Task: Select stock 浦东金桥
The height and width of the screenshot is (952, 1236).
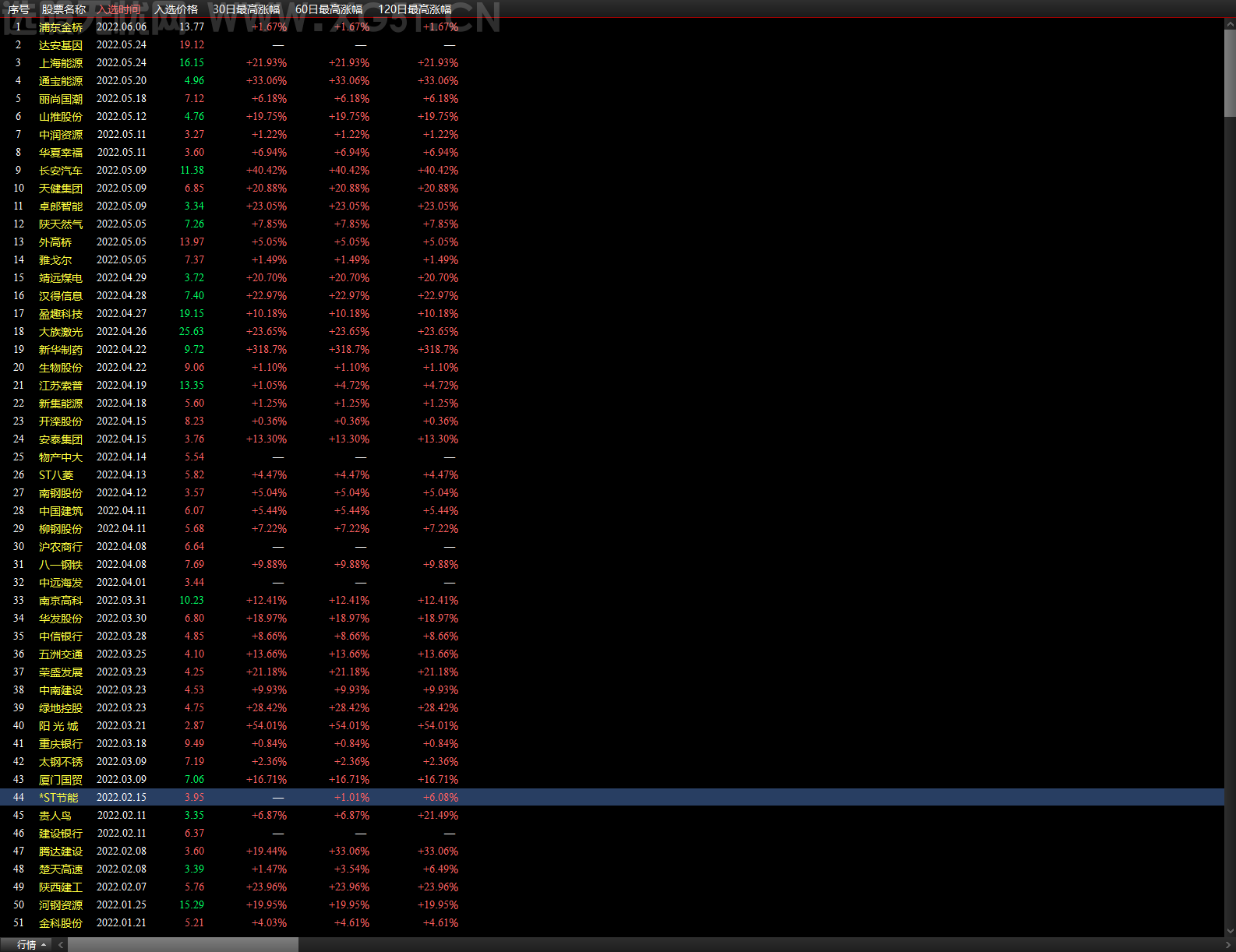Action: [x=61, y=27]
